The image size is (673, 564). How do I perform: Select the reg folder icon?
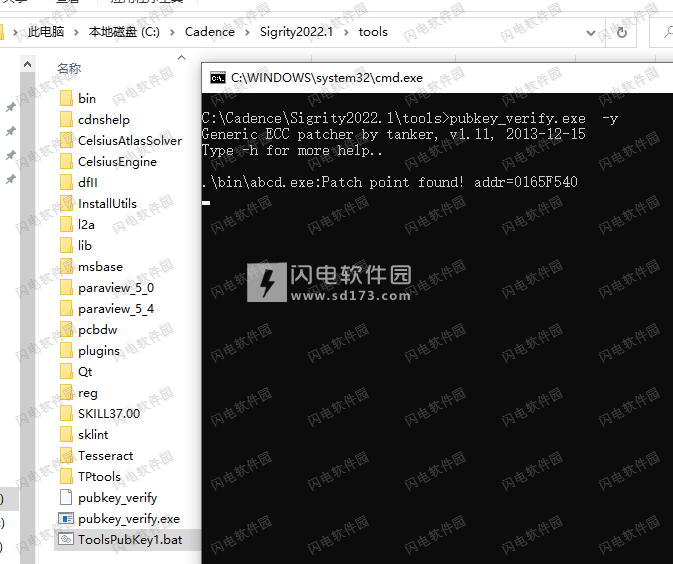coord(66,393)
